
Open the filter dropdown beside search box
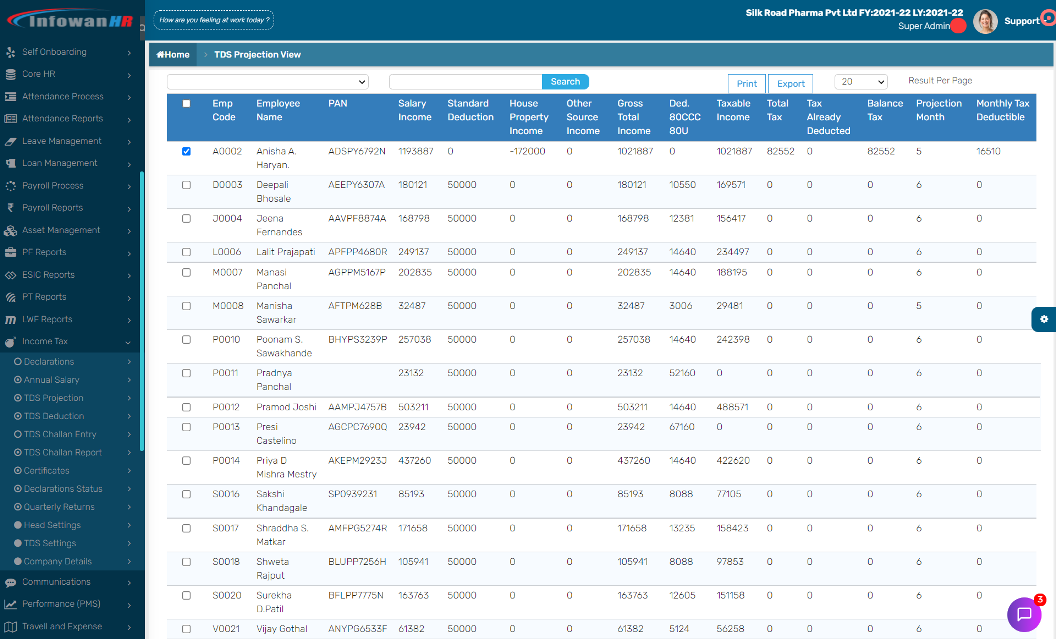coord(268,82)
